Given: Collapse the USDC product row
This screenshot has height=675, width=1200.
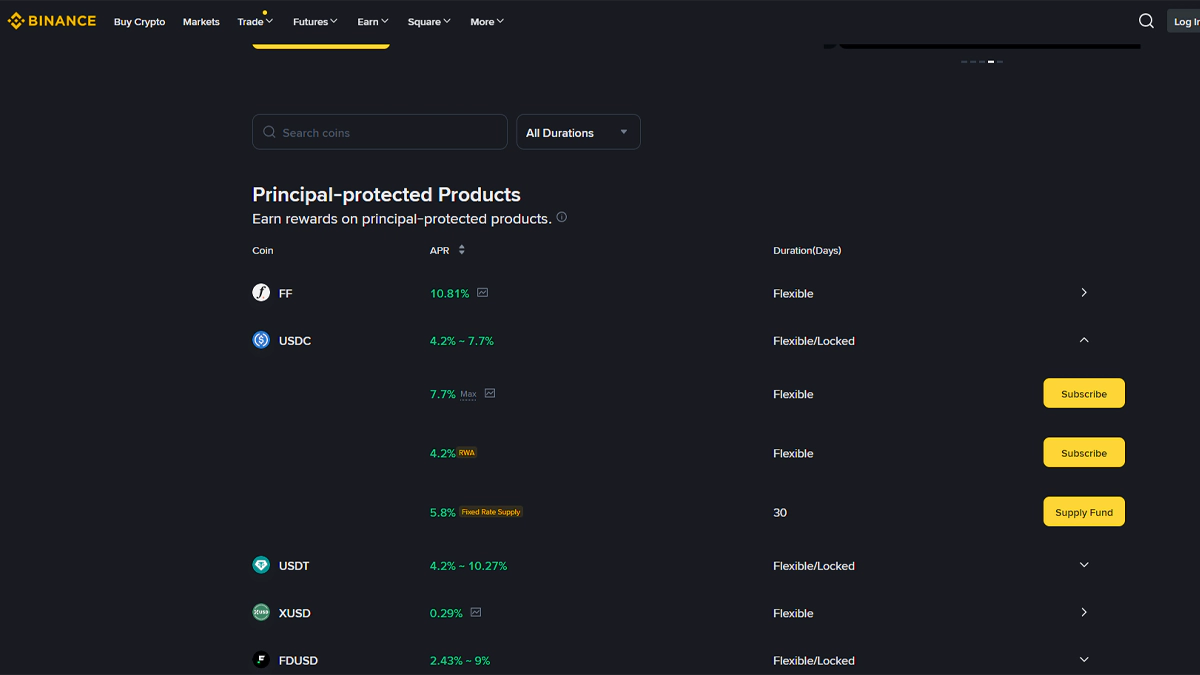Looking at the screenshot, I should pyautogui.click(x=1084, y=340).
